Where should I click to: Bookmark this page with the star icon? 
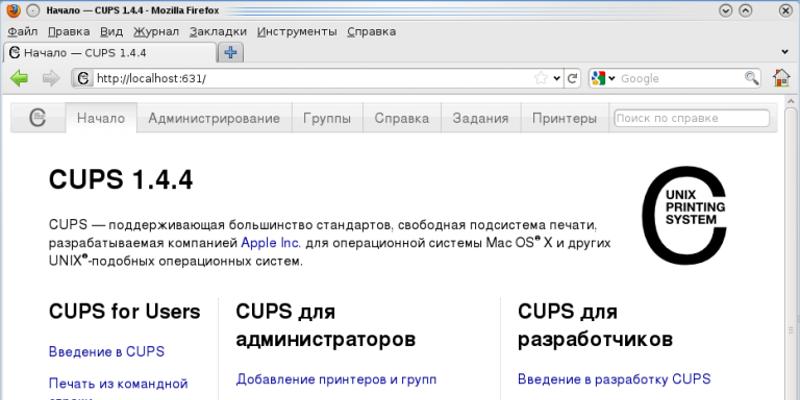[541, 79]
